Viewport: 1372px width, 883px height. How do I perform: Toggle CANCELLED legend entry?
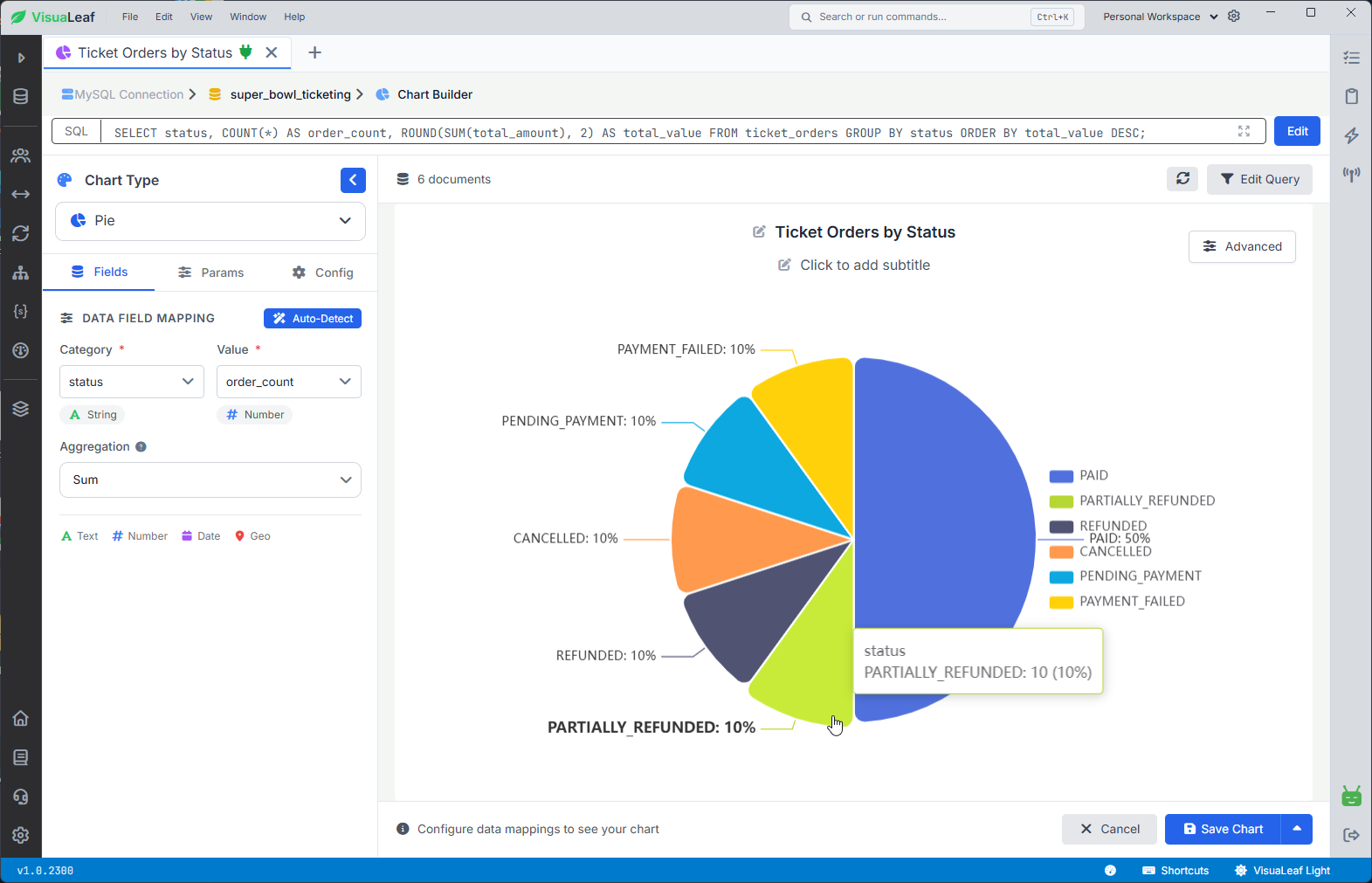click(x=1100, y=551)
